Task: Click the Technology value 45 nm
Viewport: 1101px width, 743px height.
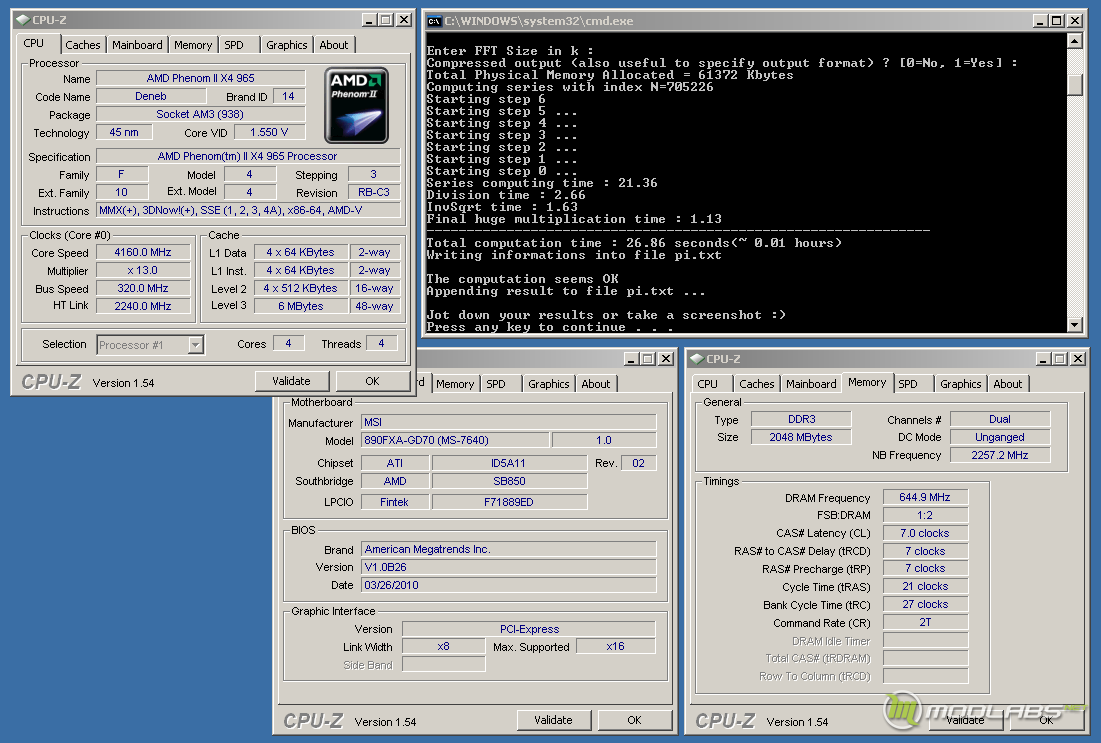Action: [124, 132]
